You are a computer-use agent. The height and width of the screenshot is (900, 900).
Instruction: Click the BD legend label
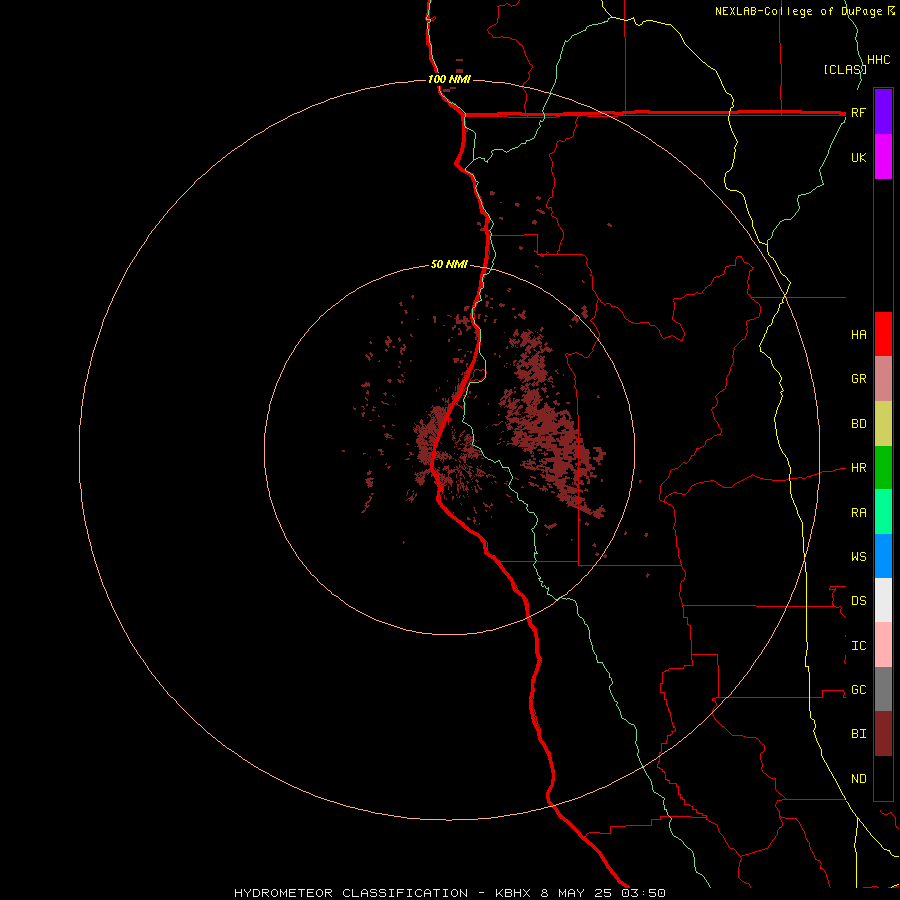tap(859, 424)
